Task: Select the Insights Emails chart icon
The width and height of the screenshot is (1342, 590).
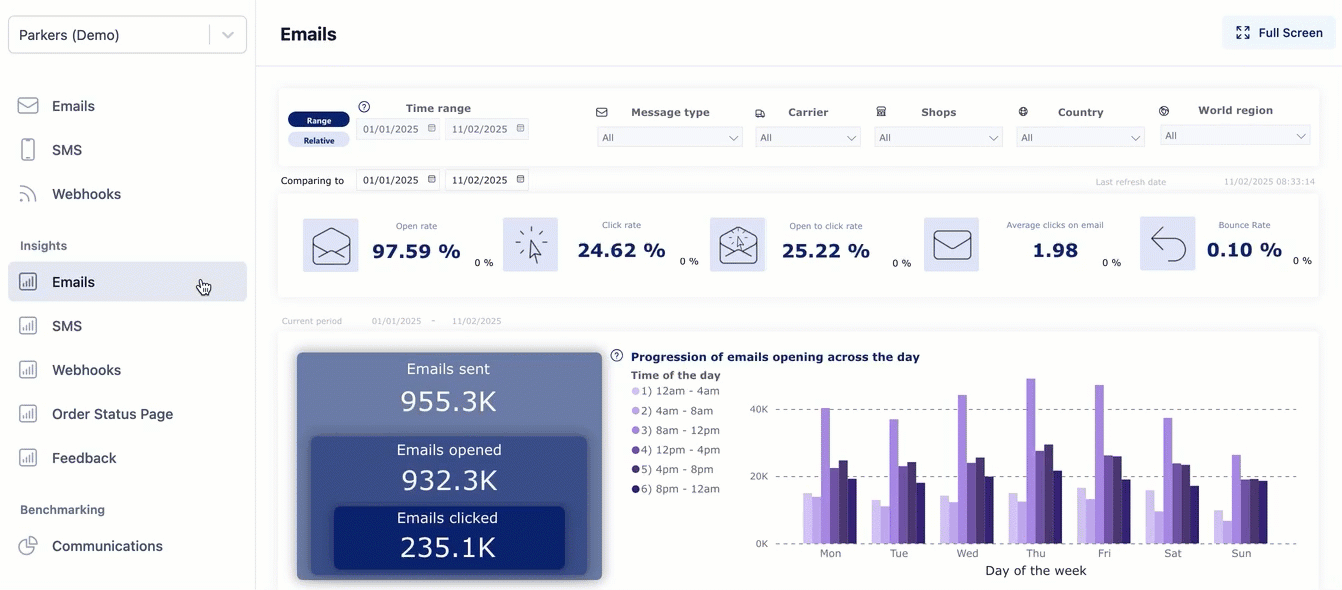Action: pyautogui.click(x=28, y=281)
